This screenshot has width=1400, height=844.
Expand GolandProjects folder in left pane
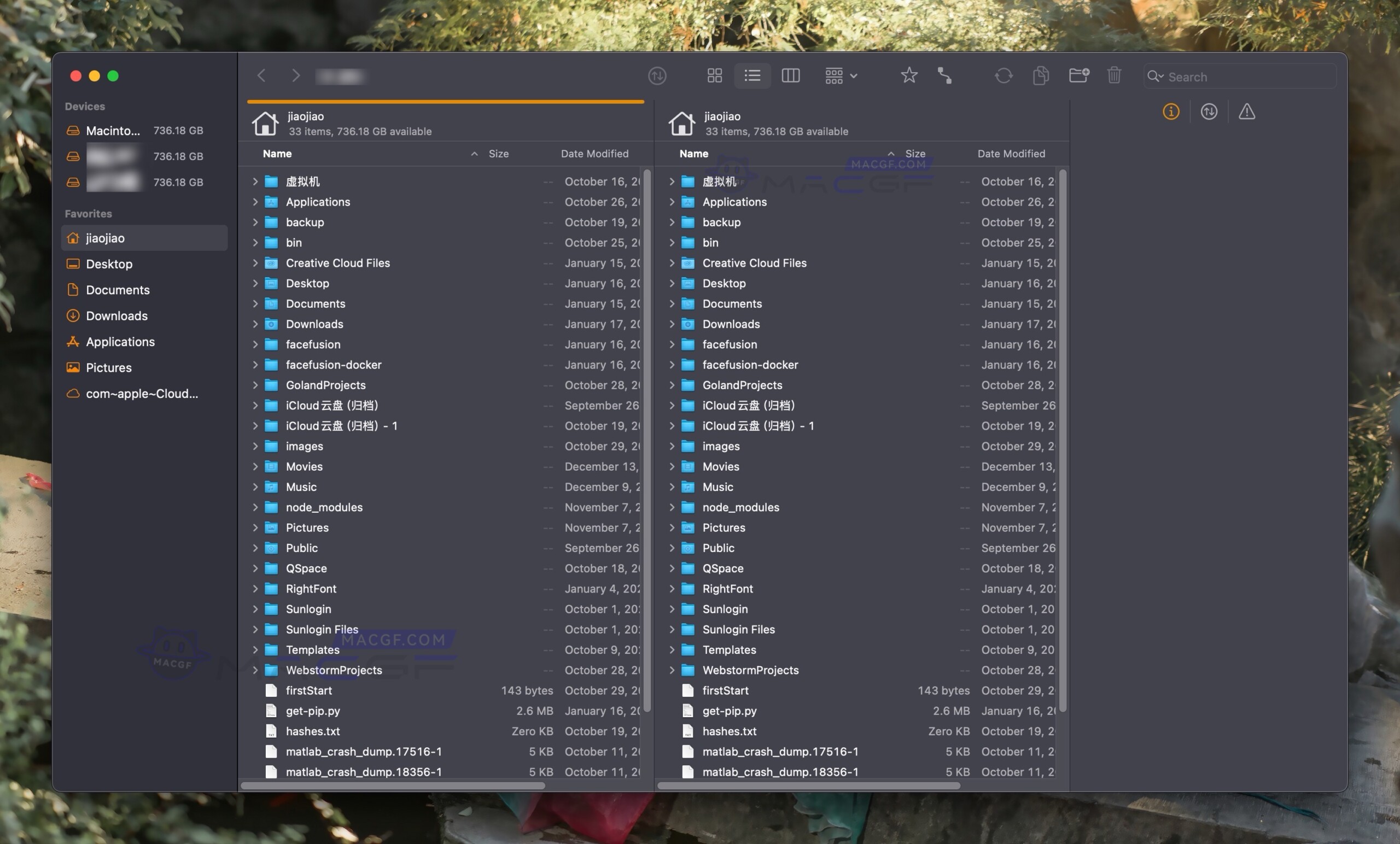(255, 385)
